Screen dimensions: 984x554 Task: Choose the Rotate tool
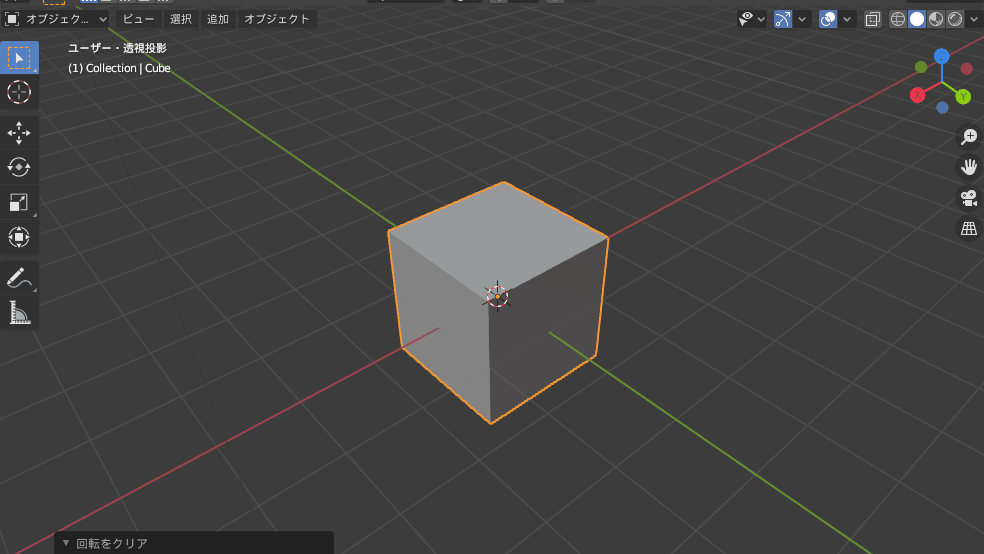pos(19,168)
